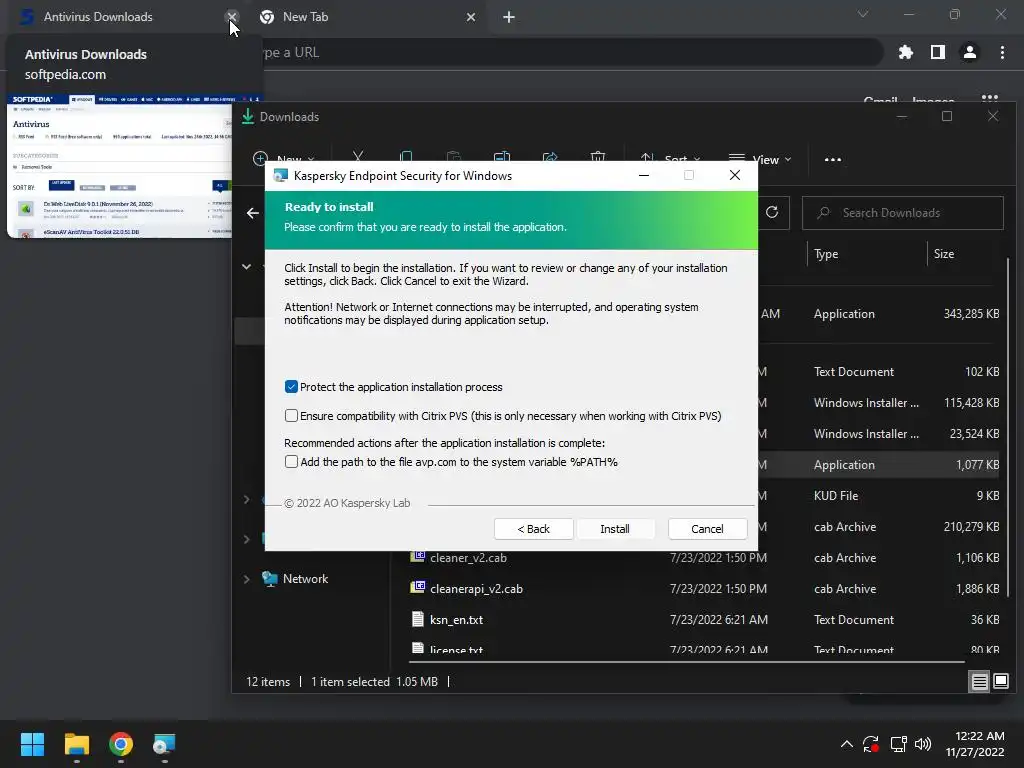Screen dimensions: 1024x768
Task: Open See more options in Downloads toolbar
Action: [x=833, y=159]
